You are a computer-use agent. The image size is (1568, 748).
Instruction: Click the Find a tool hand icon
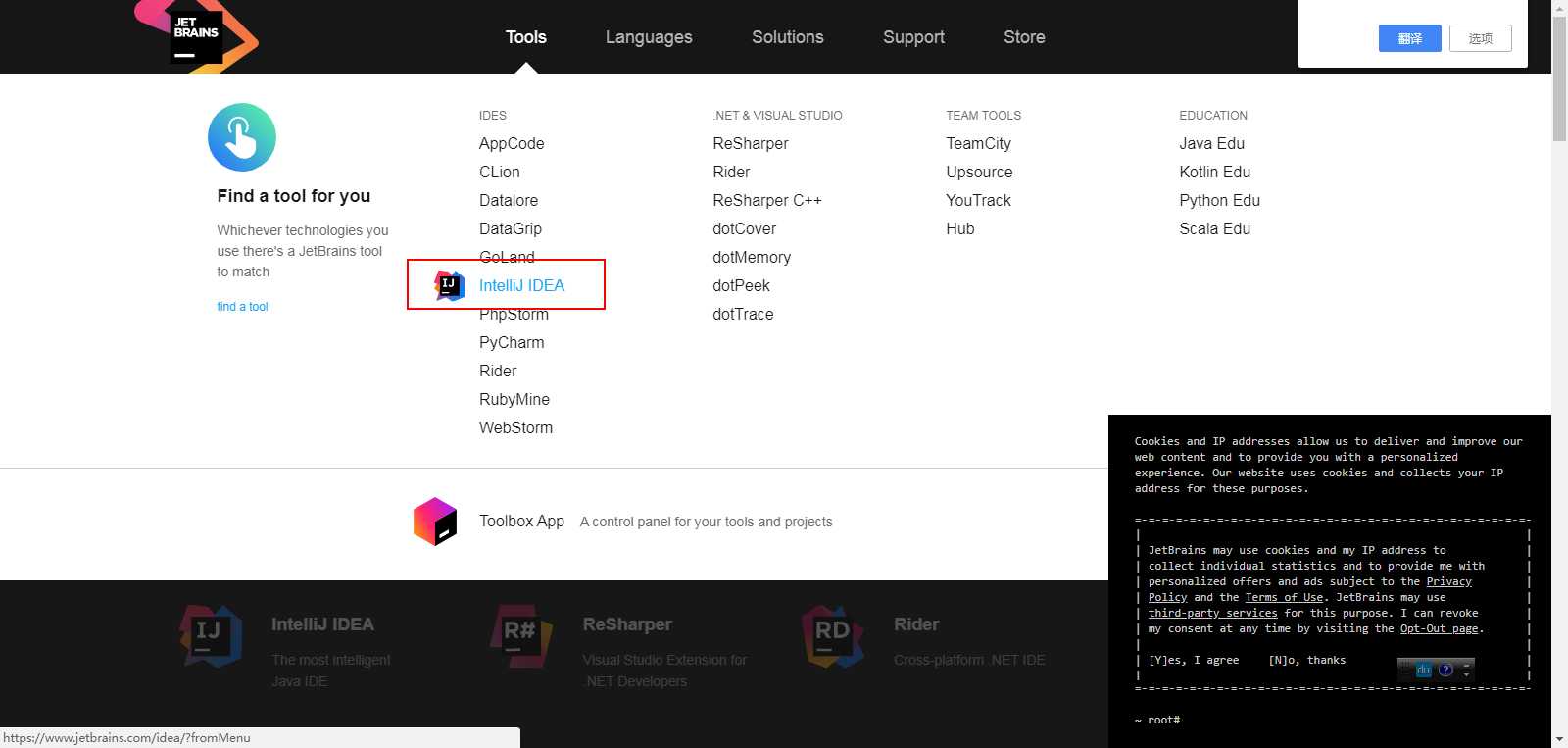(x=242, y=137)
